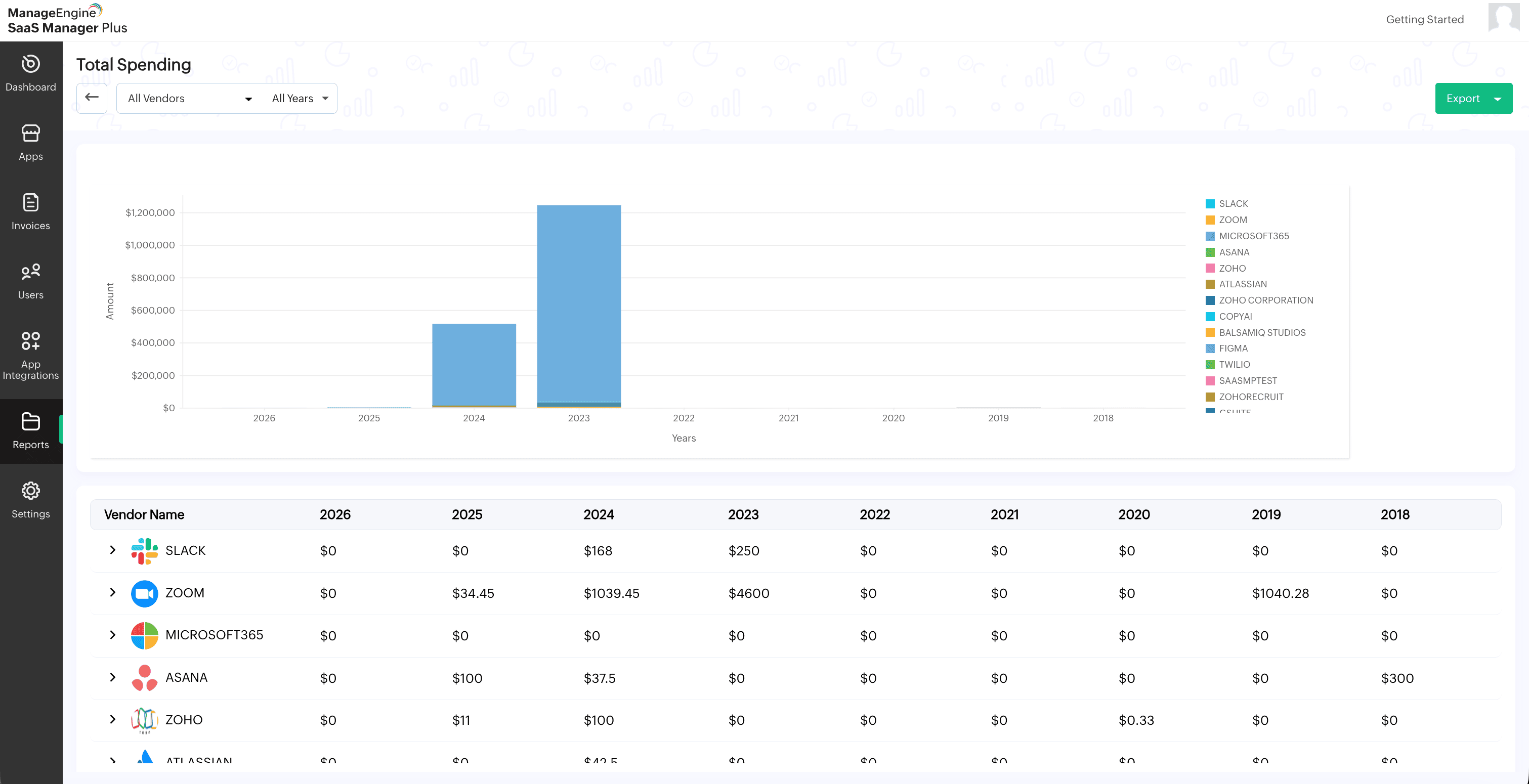The image size is (1529, 784).
Task: Click the 2023 spending bar in chart
Action: click(579, 306)
